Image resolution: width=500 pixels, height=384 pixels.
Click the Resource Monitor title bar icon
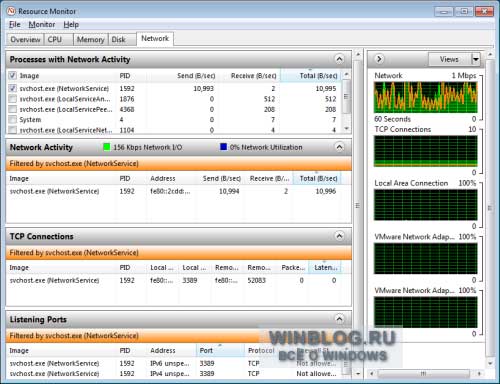(x=11, y=11)
